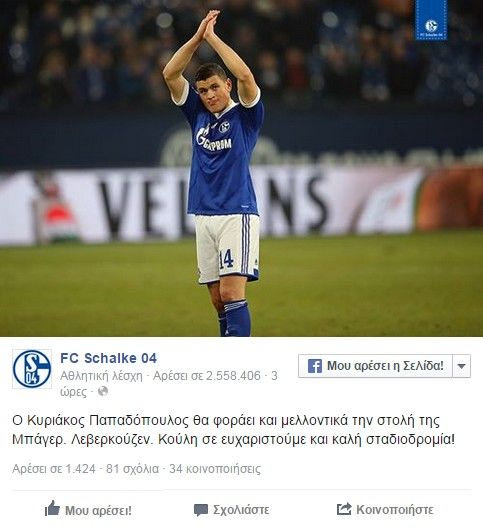Select 'Σχολιάστε' to comment
This screenshot has width=483, height=531.
[241, 510]
